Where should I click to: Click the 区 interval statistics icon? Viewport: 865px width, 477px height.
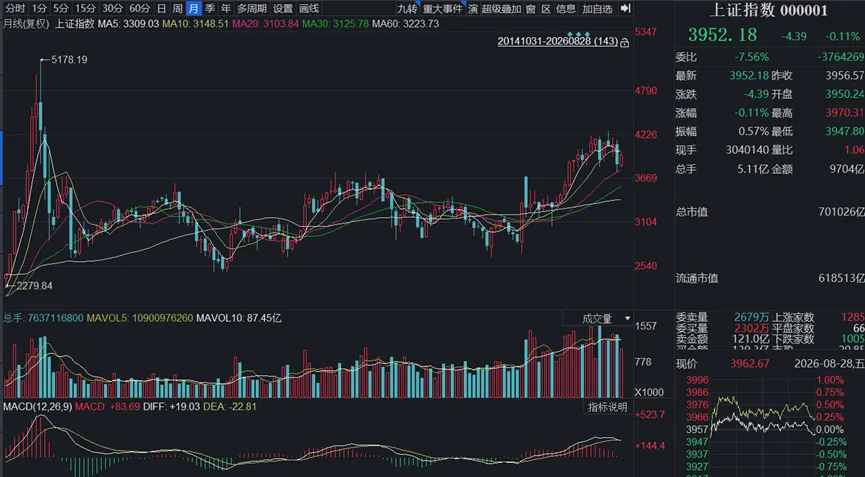click(546, 8)
